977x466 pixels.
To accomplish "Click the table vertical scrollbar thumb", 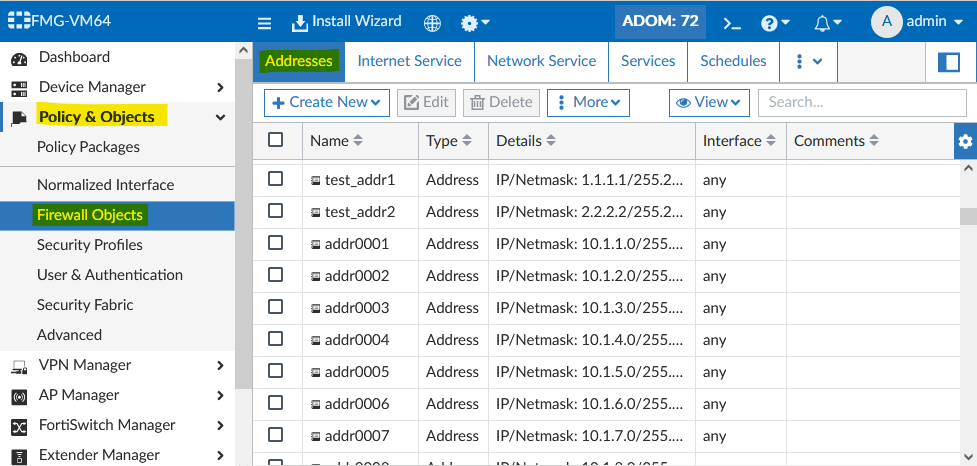I will point(968,216).
